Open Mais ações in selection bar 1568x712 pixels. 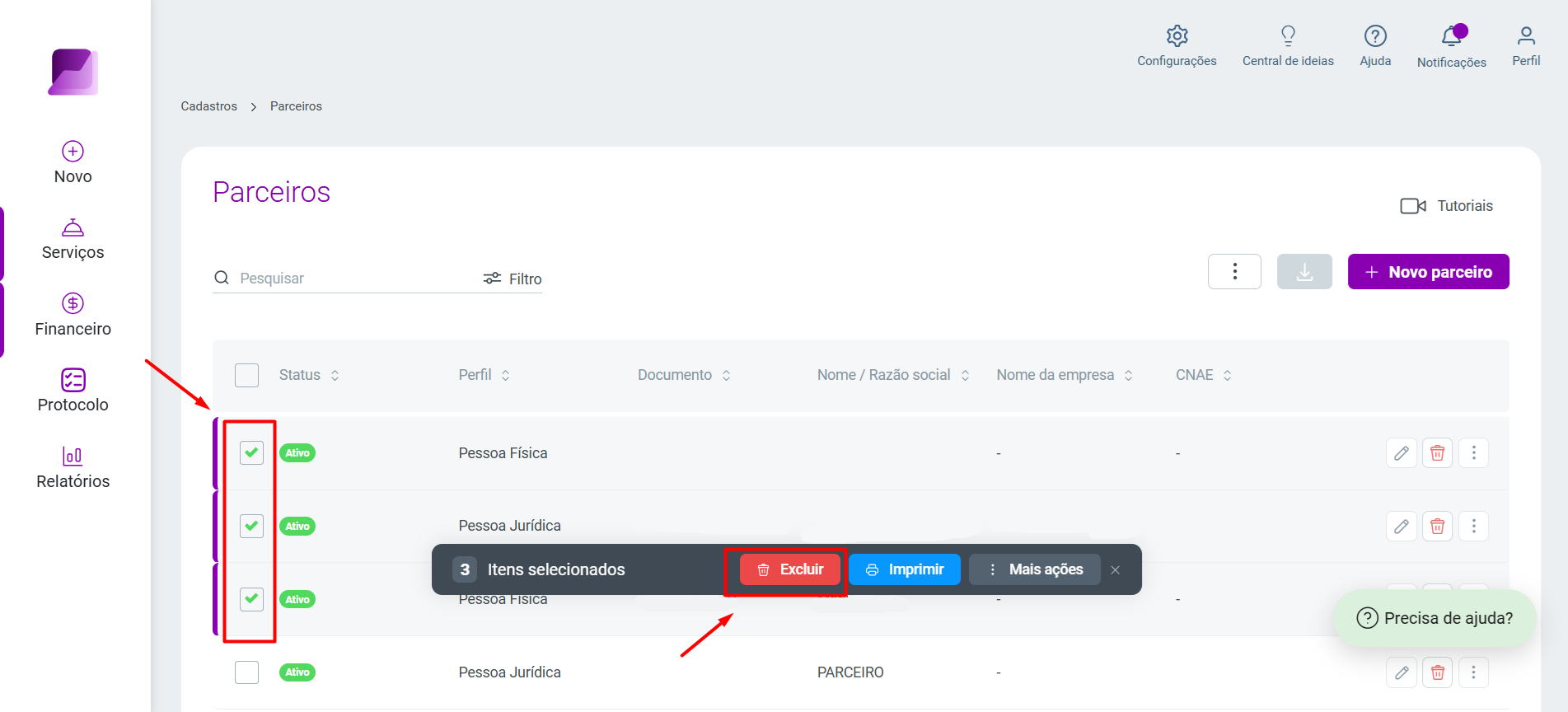pyautogui.click(x=1035, y=569)
